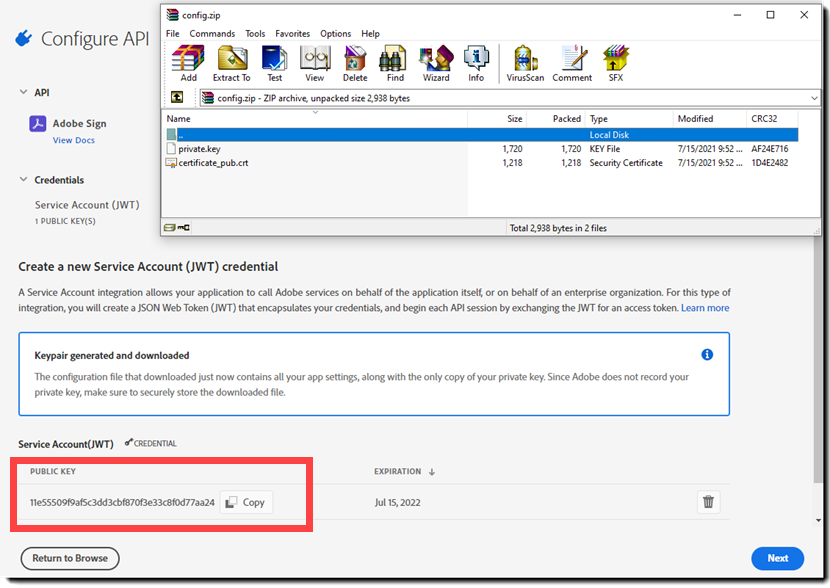The height and width of the screenshot is (588, 830).
Task: Expand the archive path dropdown
Action: click(814, 98)
